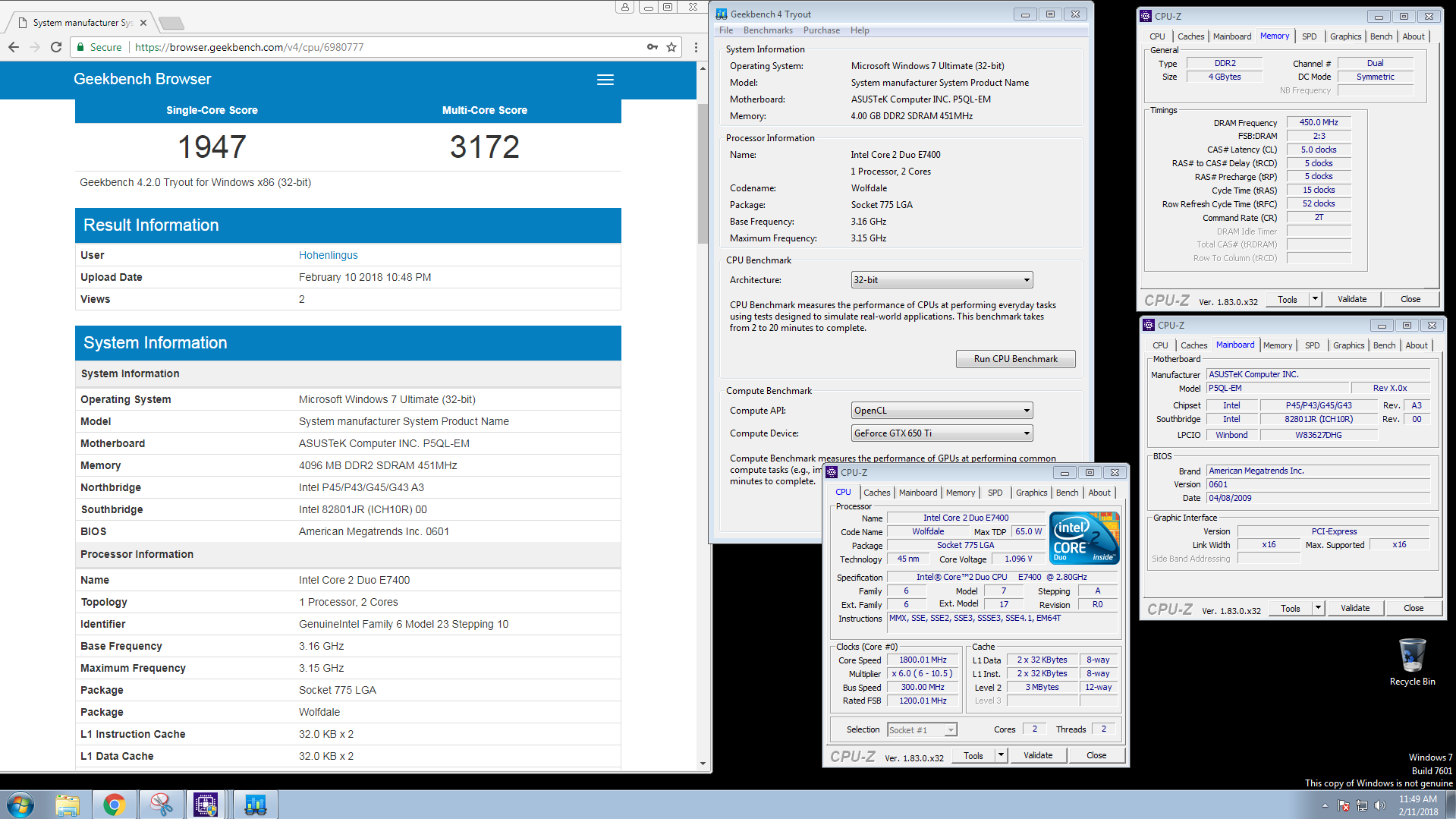Open the saved password key icon
The width and height of the screenshot is (1456, 819).
coord(653,47)
